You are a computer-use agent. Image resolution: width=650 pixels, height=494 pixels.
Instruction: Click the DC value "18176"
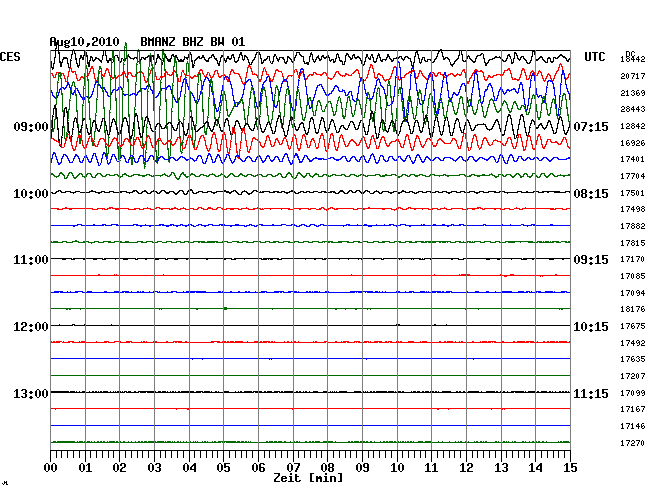pyautogui.click(x=633, y=309)
